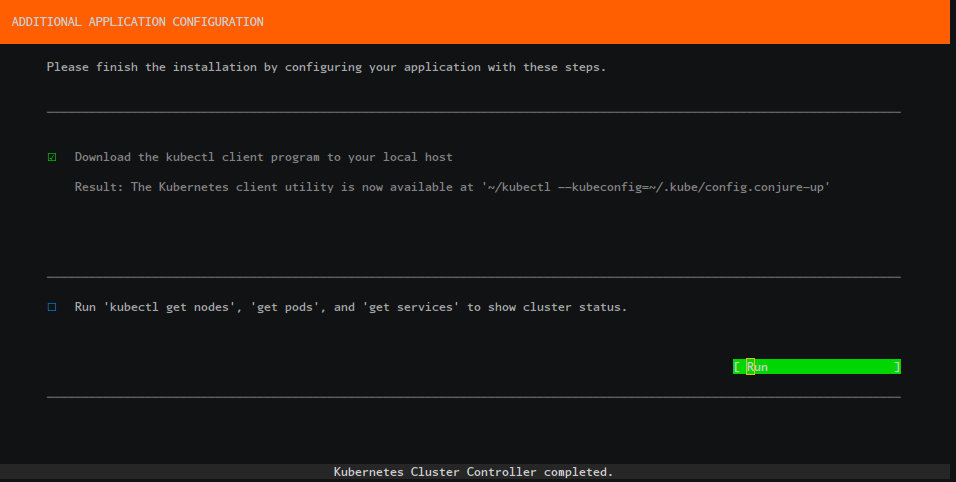This screenshot has height=482, width=956.
Task: Click the highlighted cursor on the Run label
Action: point(750,367)
